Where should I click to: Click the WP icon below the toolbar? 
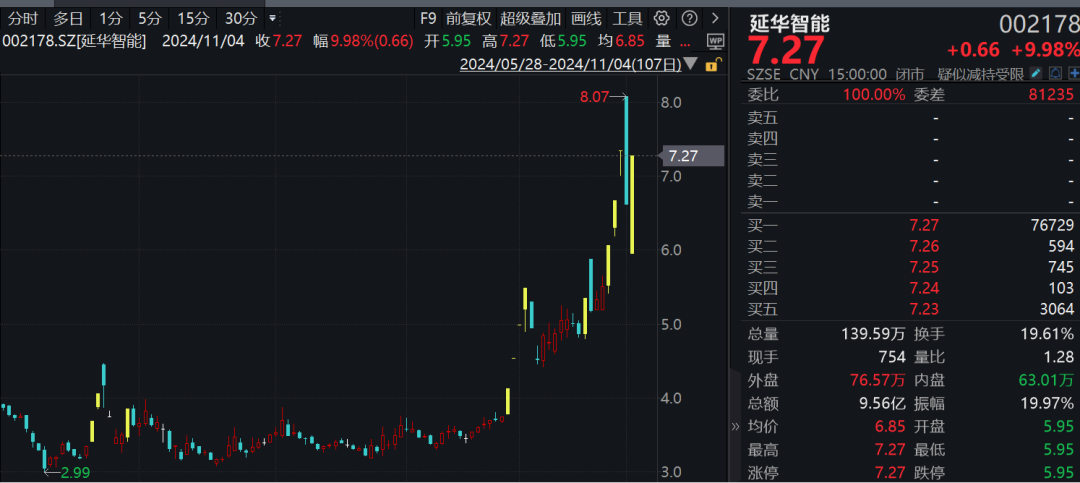pyautogui.click(x=715, y=40)
